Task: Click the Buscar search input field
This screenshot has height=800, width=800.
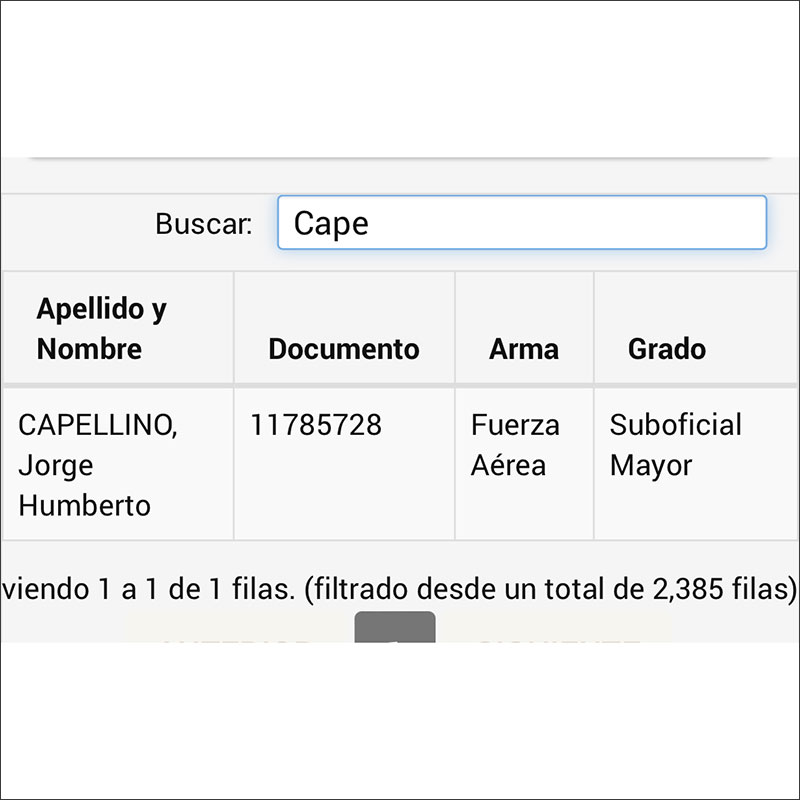Action: [x=521, y=223]
